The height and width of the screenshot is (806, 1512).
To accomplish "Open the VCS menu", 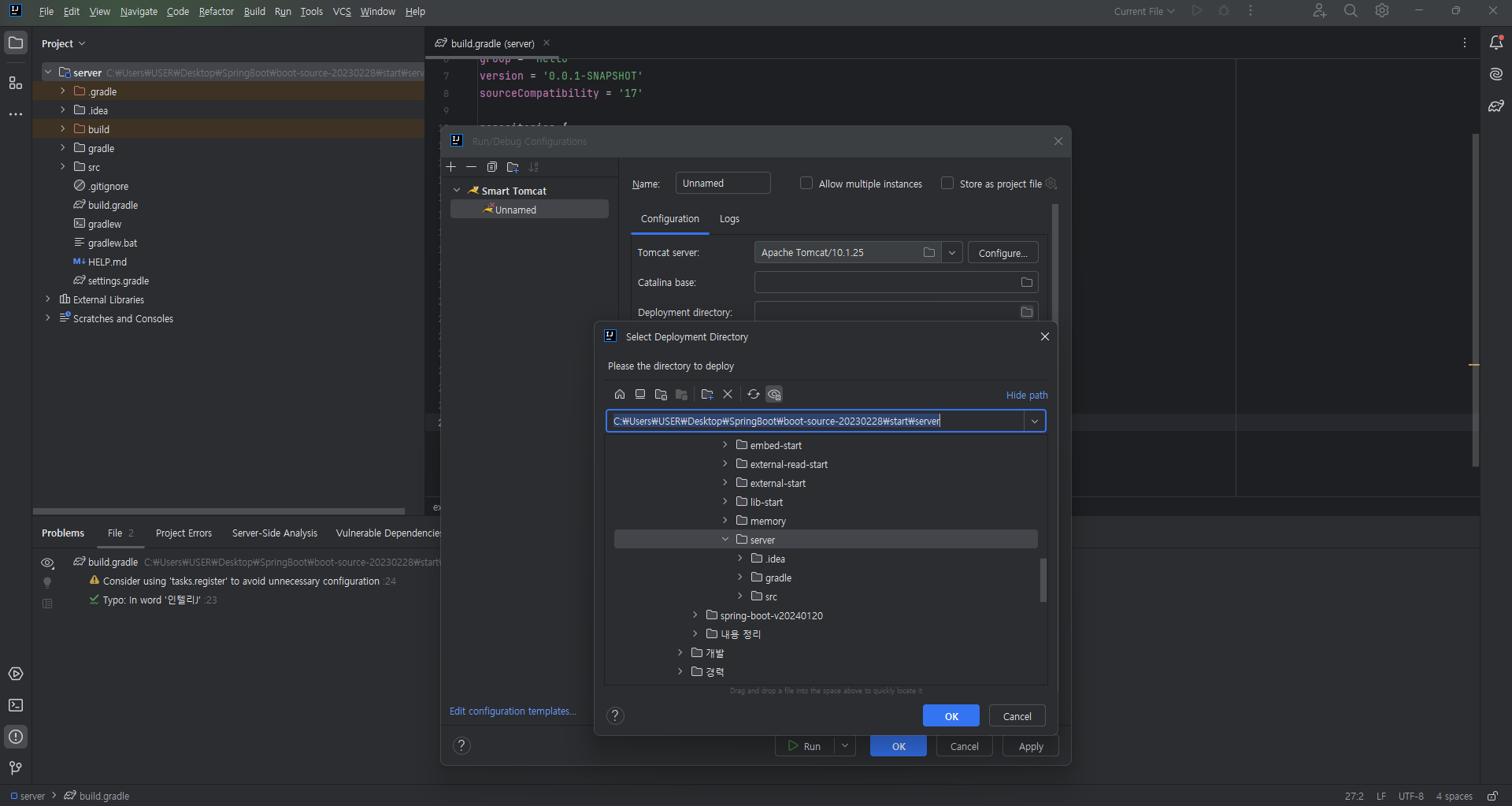I will [x=342, y=12].
